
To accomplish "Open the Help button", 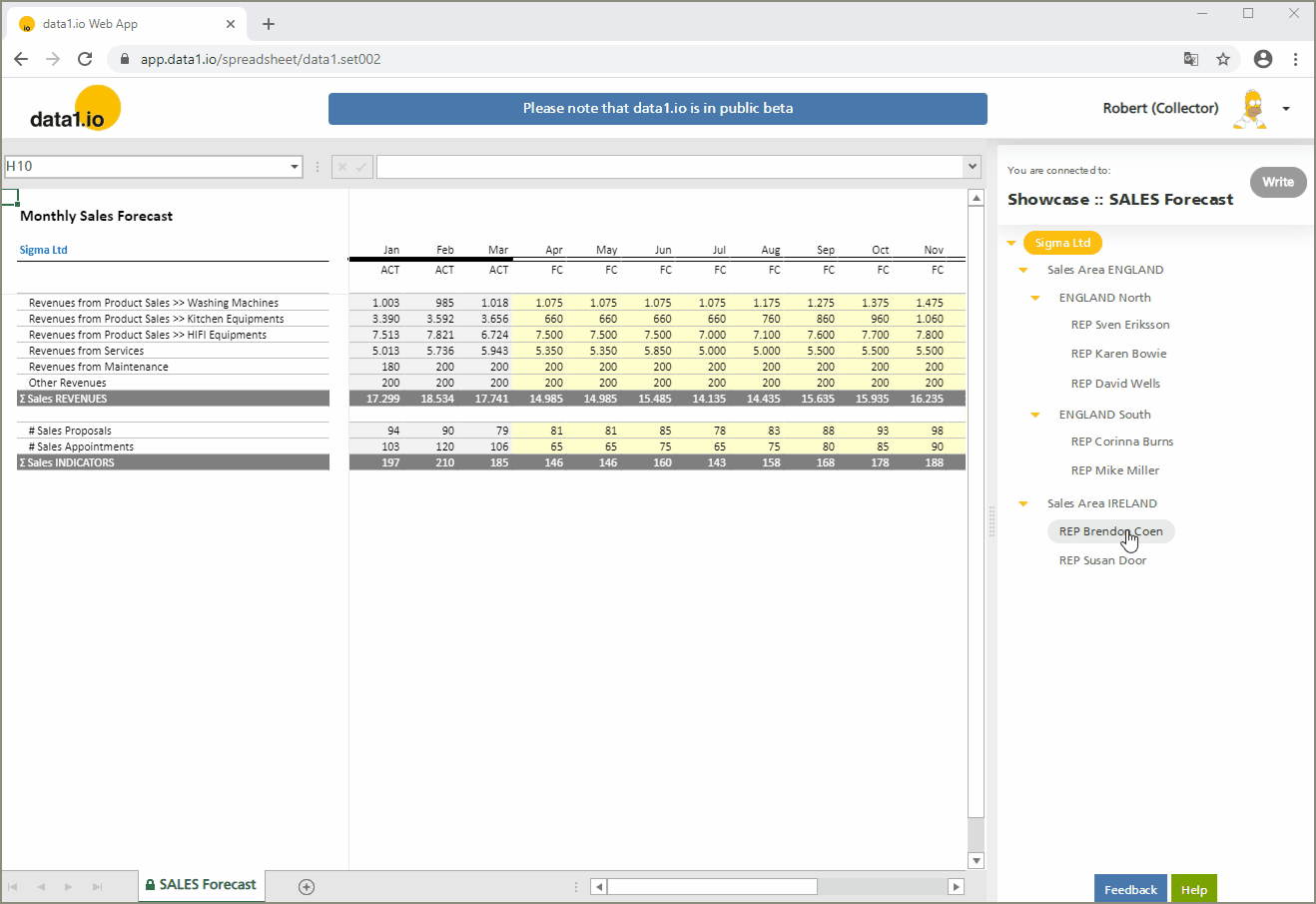I will point(1194,889).
